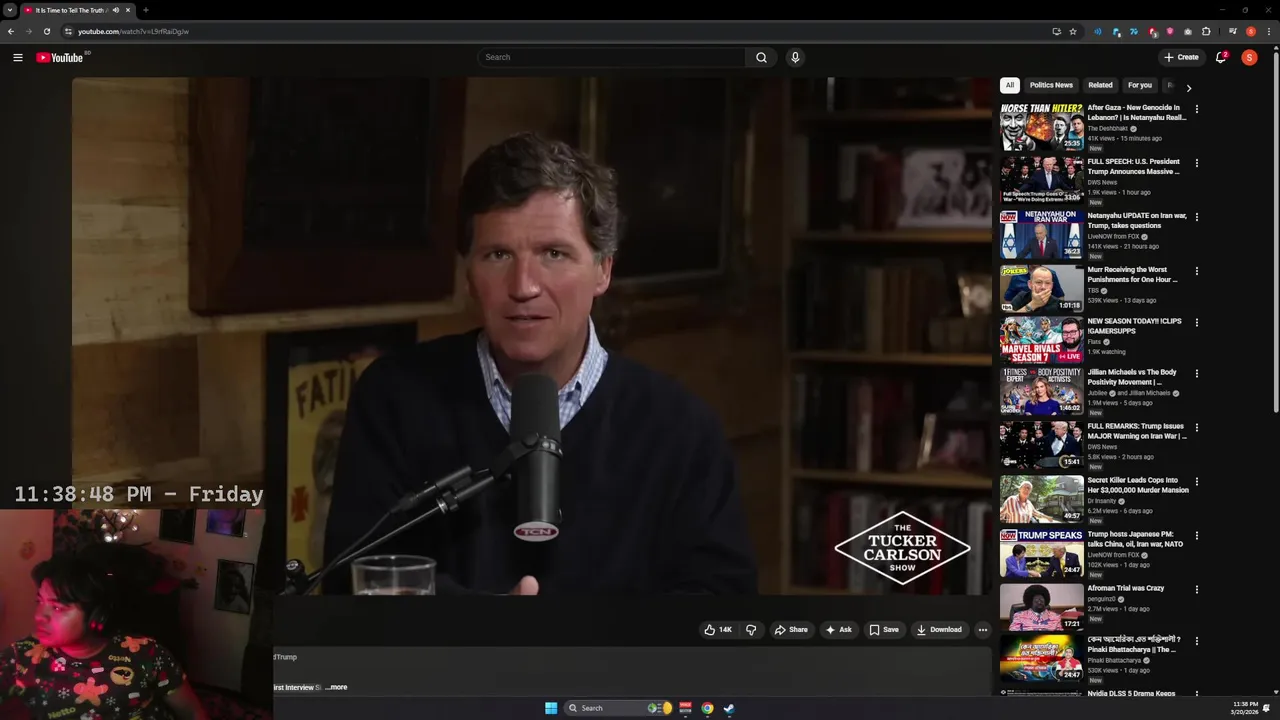Reload the page in the browser
This screenshot has height=720, width=1280.
click(x=47, y=31)
